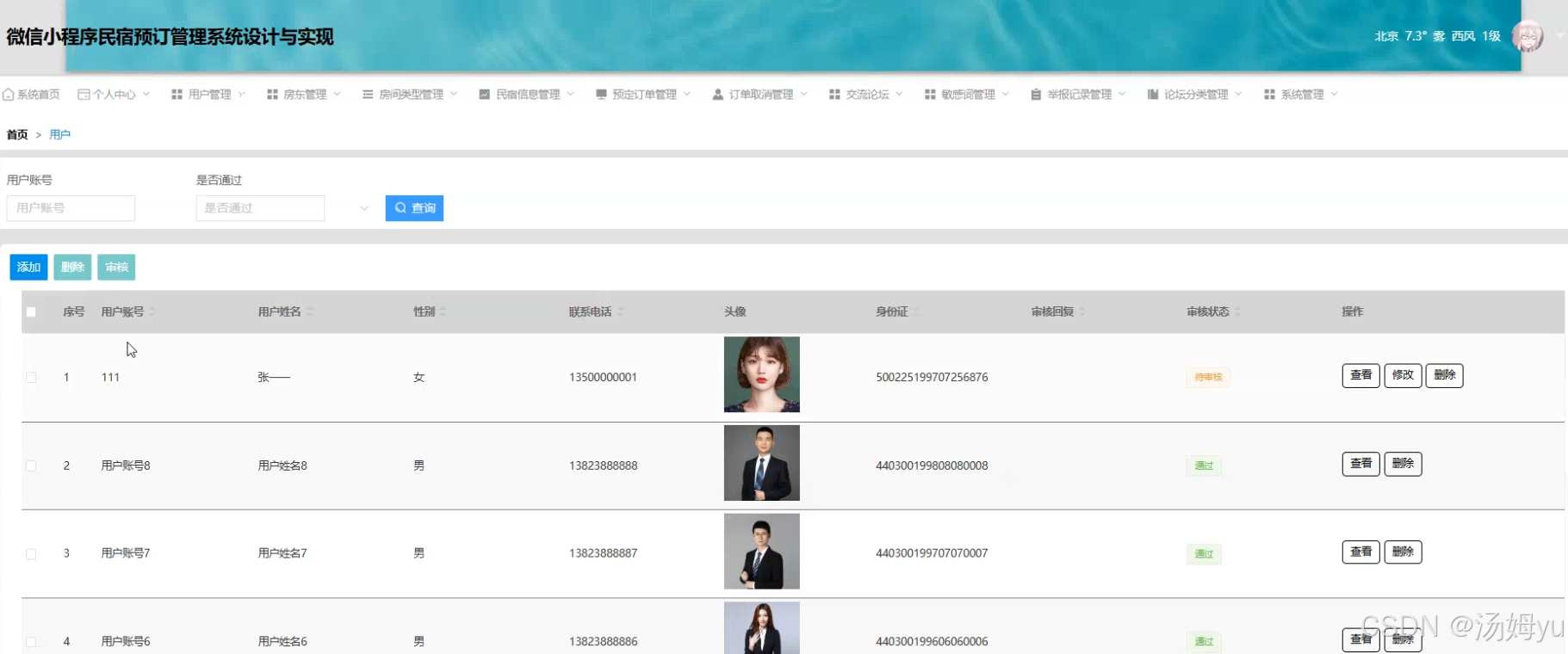Image resolution: width=1568 pixels, height=654 pixels.
Task: Click the 添加 button
Action: coord(28,267)
